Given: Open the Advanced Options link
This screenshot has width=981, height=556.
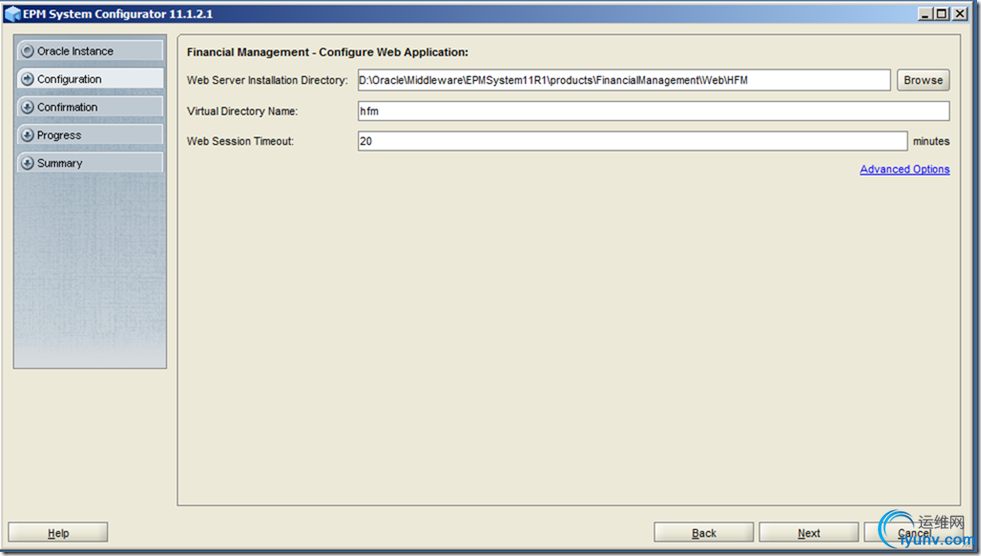Looking at the screenshot, I should pos(905,169).
